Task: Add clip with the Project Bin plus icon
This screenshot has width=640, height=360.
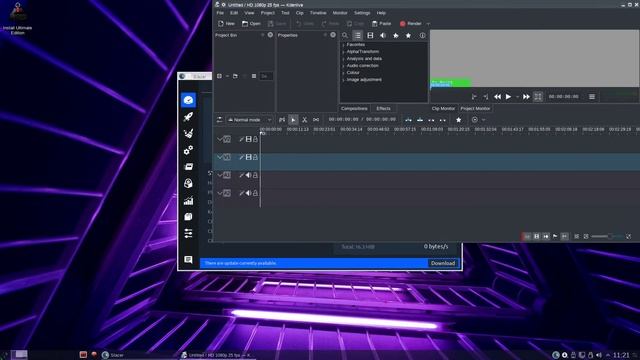Action: point(219,76)
